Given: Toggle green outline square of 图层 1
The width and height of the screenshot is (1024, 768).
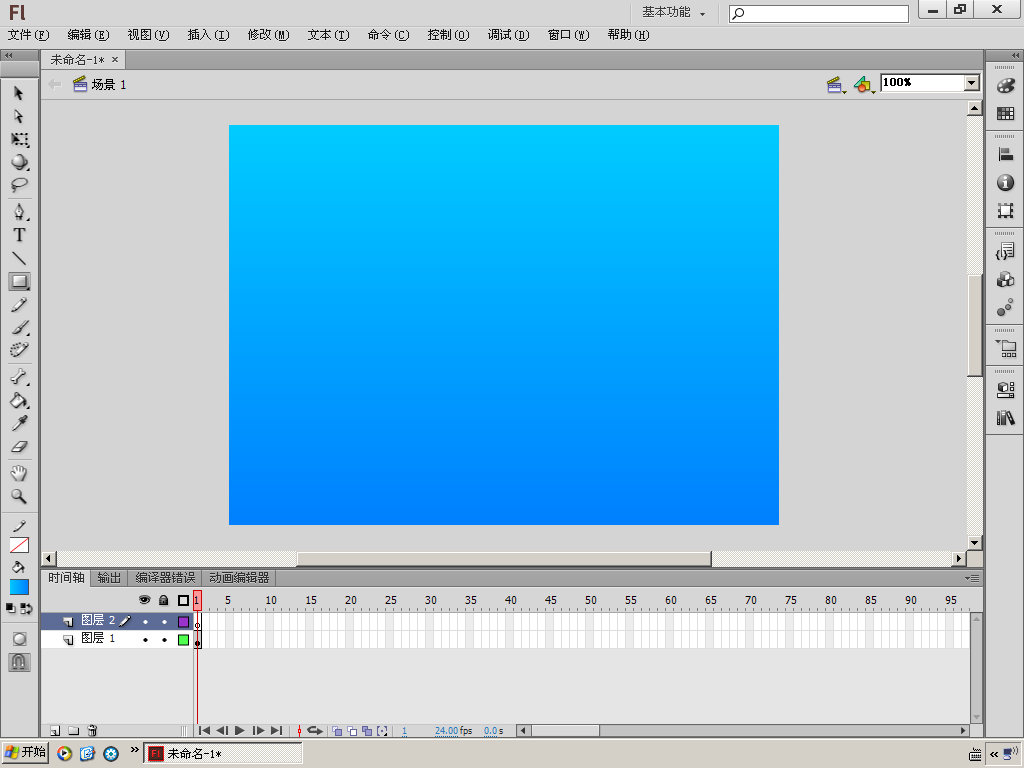Looking at the screenshot, I should click(x=184, y=640).
